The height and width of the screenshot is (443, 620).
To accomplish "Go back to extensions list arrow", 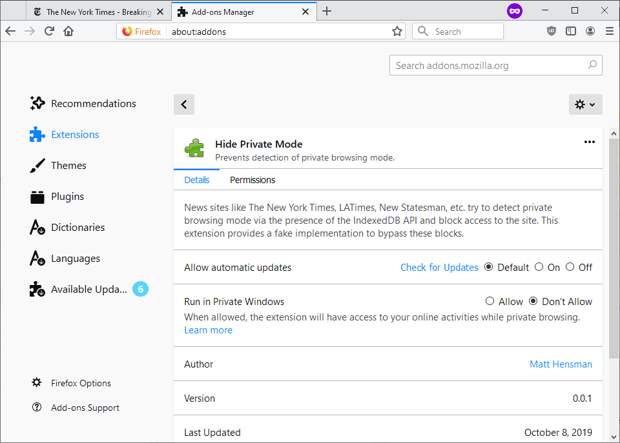I will point(184,104).
